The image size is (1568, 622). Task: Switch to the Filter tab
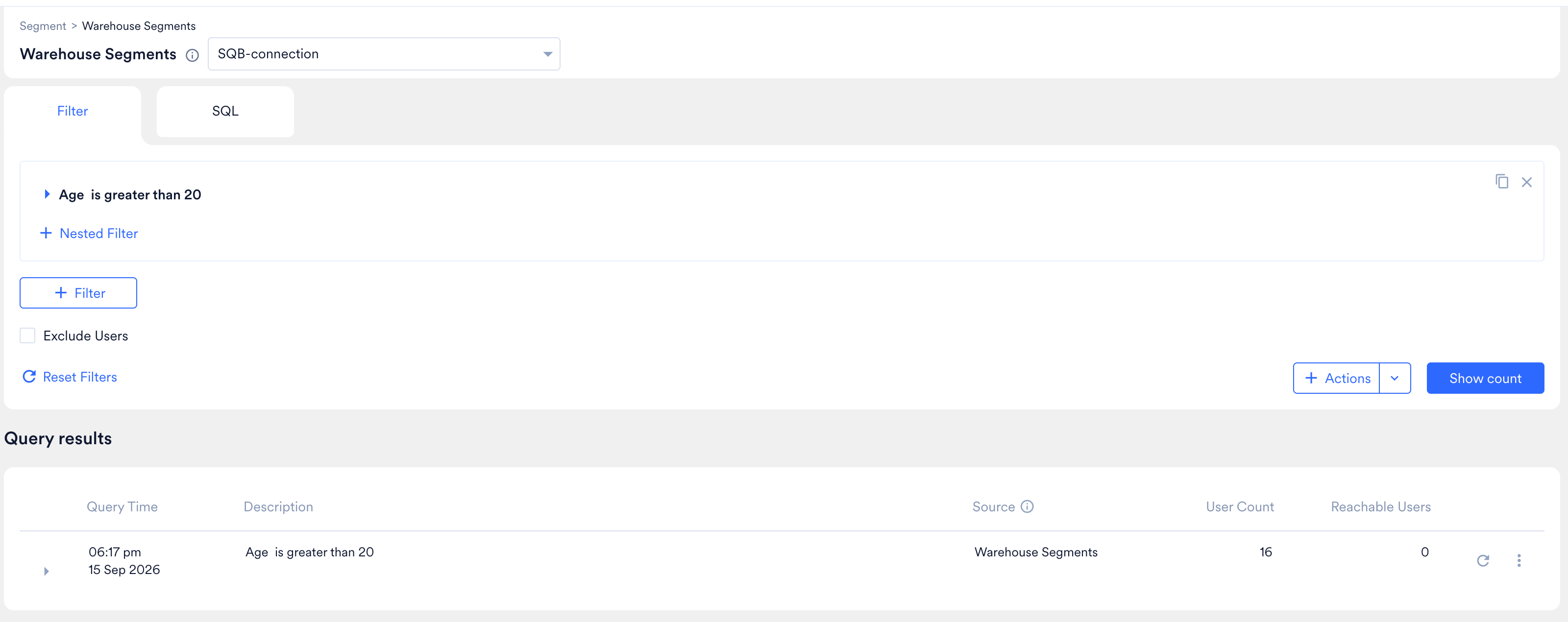coord(73,111)
